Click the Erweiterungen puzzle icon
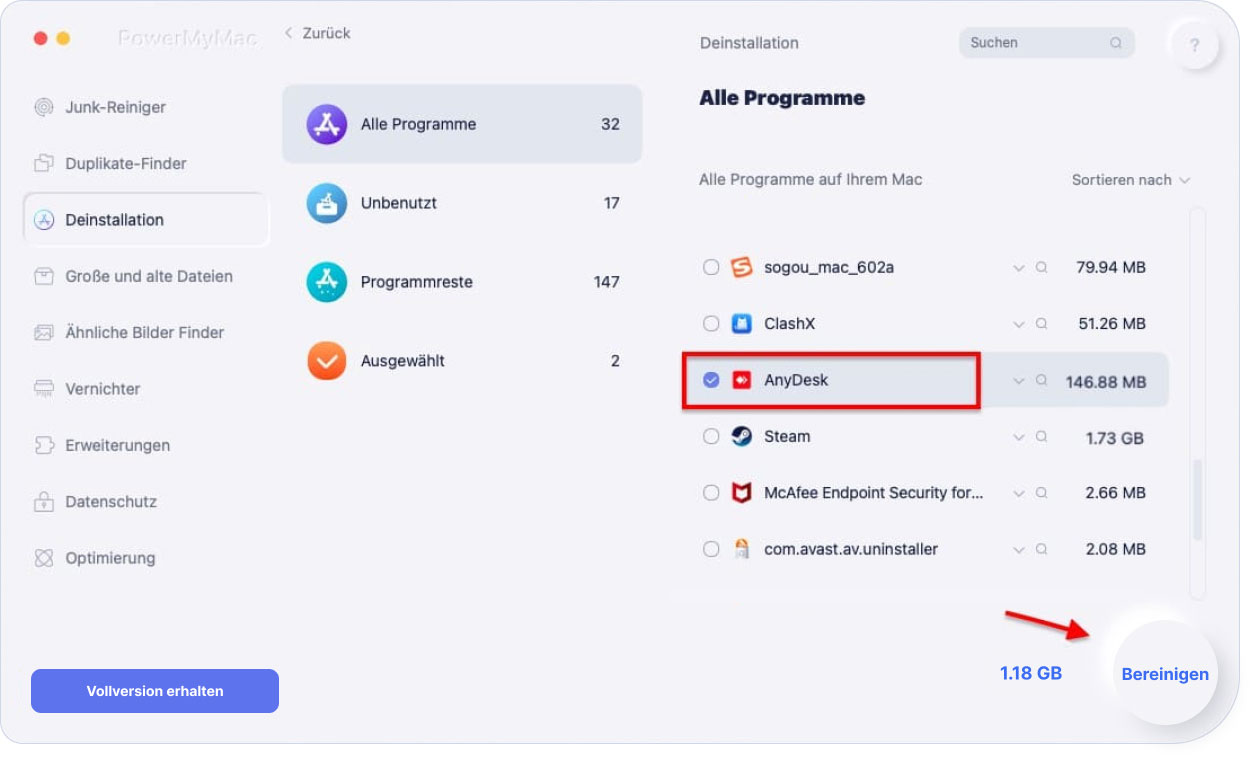1253x760 pixels. point(44,445)
